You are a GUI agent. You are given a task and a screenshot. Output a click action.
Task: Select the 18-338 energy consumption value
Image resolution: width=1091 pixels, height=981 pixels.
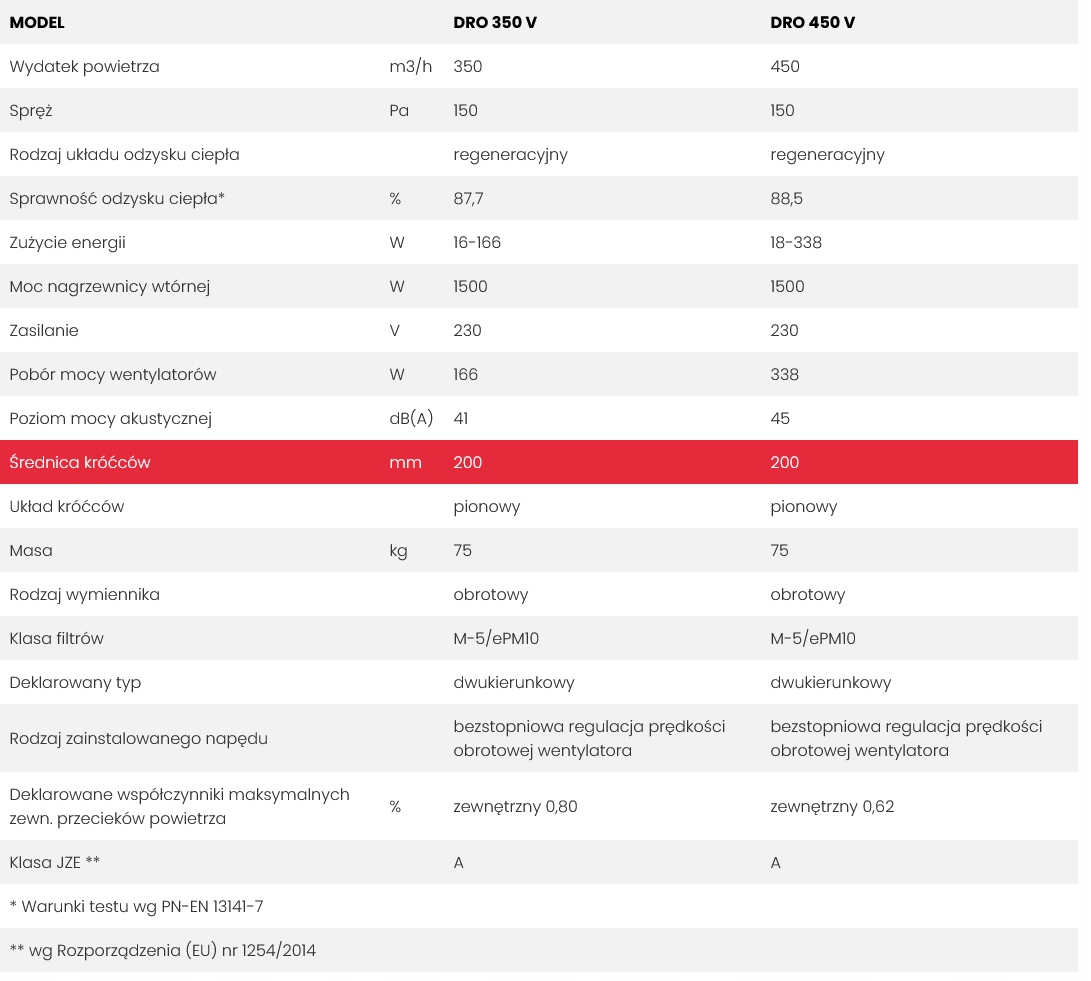coord(796,242)
